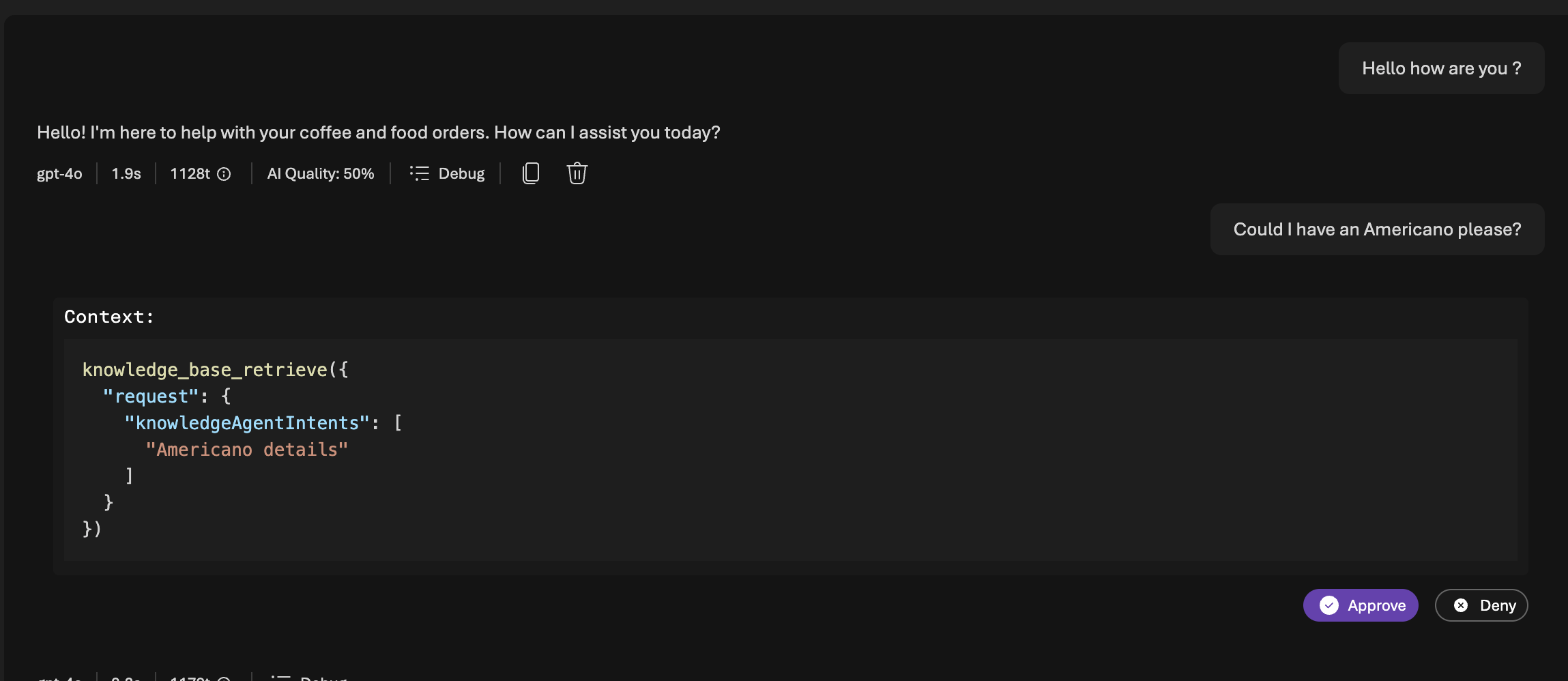Deny the knowledge_base_retrieve tool call
Screen dimensions: 1568x681
[1481, 605]
